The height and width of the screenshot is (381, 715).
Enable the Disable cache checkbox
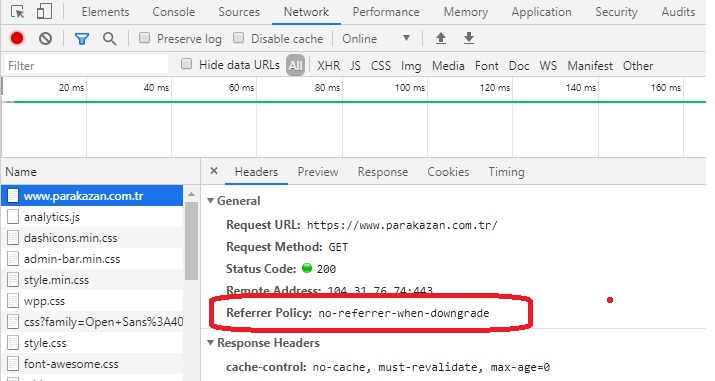tap(238, 38)
